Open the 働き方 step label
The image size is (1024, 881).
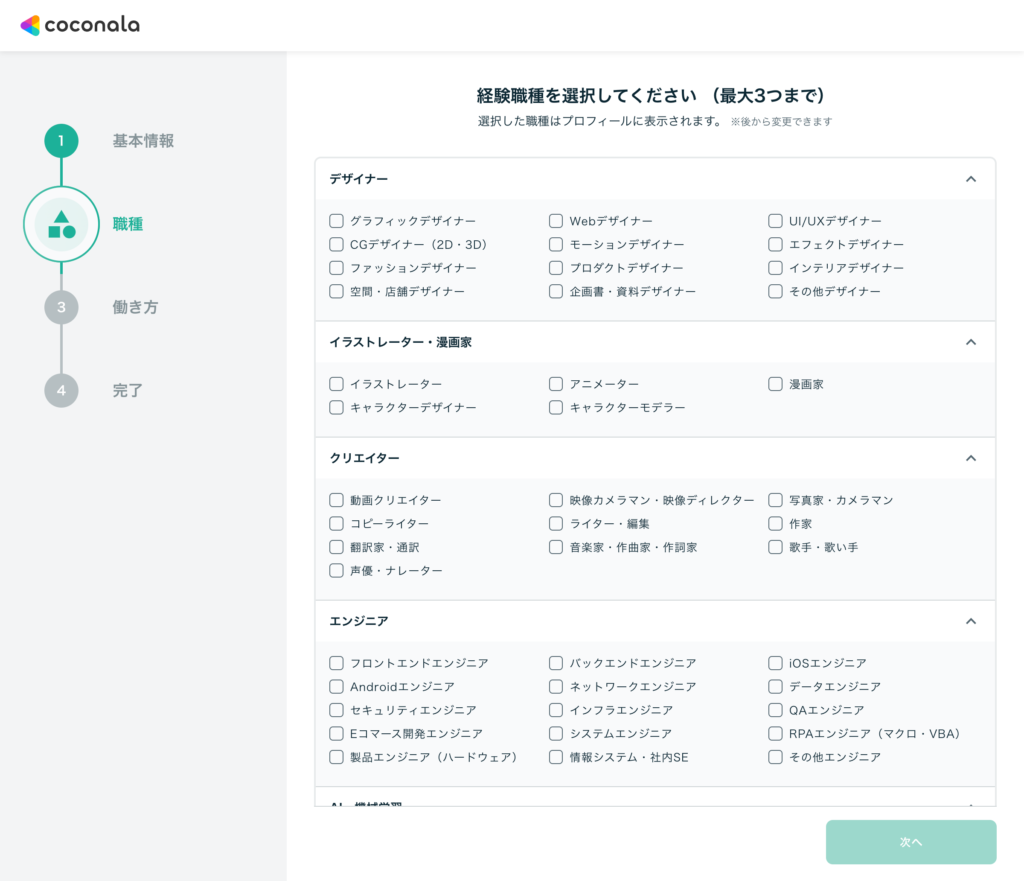(x=135, y=307)
